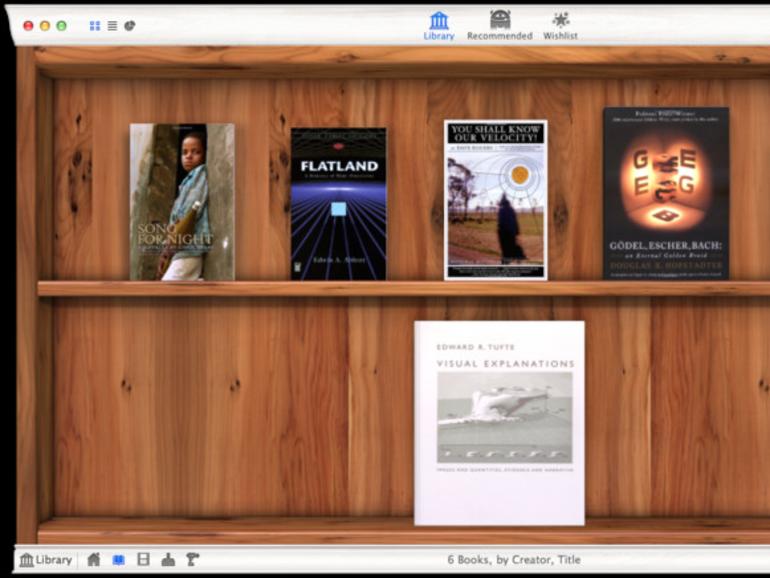The width and height of the screenshot is (770, 578).
Task: Click the shelf box icon in bottom bar
Action: [x=143, y=559]
